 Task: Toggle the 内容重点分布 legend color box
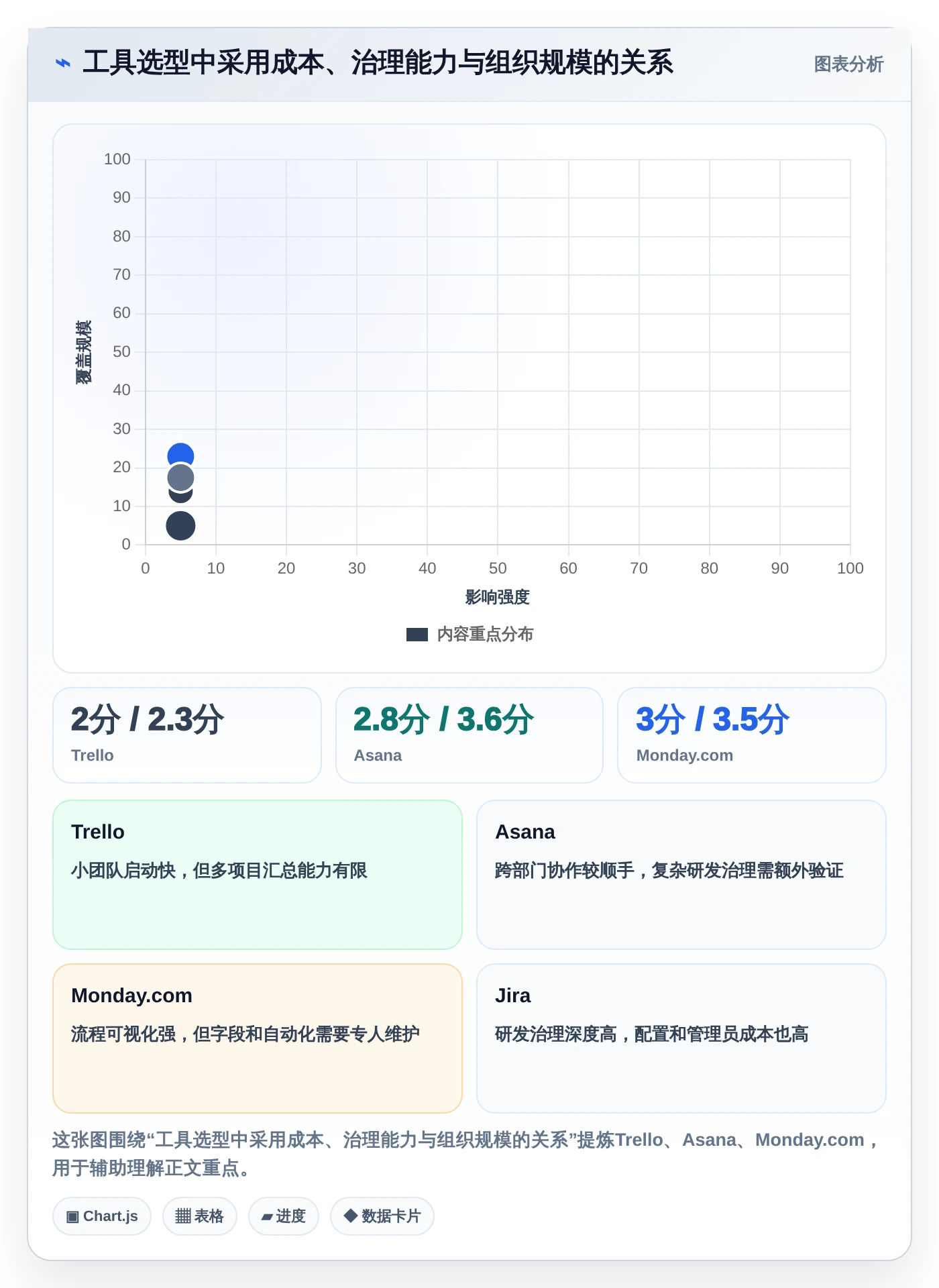coord(417,635)
